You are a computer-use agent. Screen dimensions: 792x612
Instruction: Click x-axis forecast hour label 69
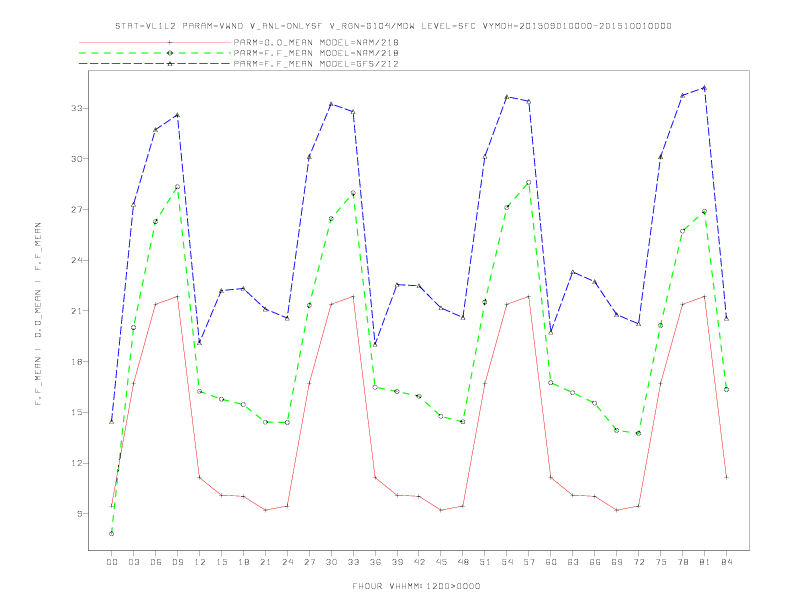[x=617, y=562]
